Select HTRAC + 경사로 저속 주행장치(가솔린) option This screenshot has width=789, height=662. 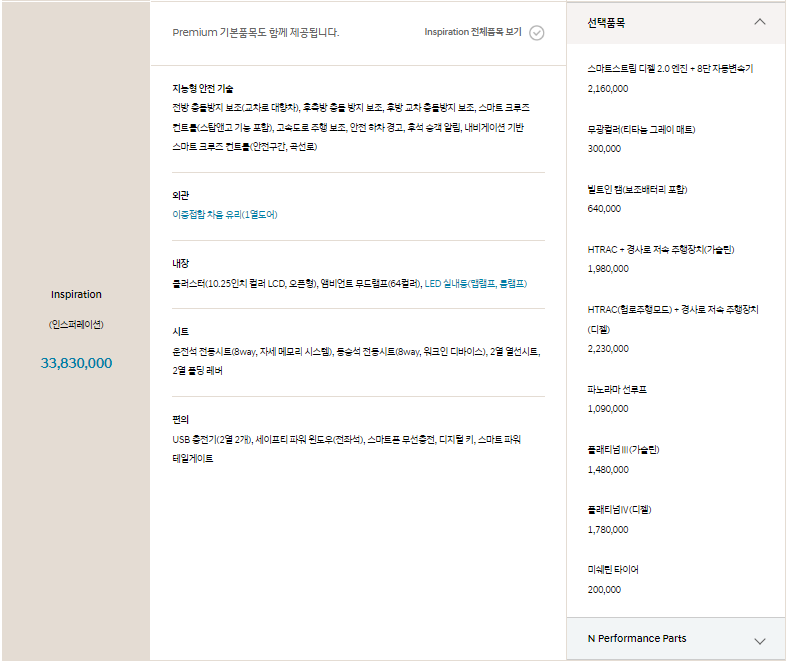[661, 250]
